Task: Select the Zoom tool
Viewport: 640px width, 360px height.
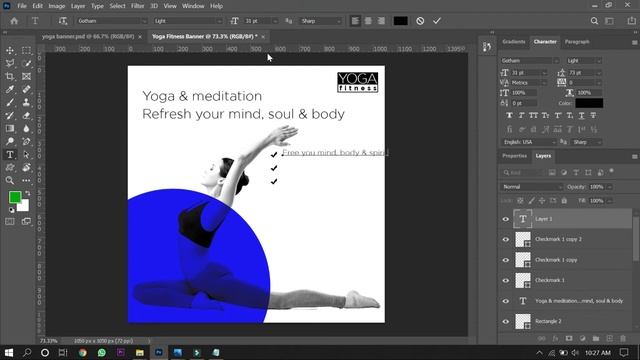Action: [10, 180]
